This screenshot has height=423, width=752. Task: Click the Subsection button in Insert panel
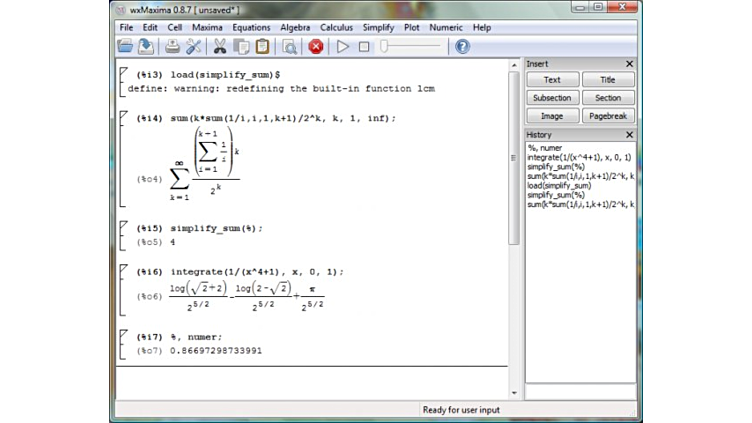(552, 98)
